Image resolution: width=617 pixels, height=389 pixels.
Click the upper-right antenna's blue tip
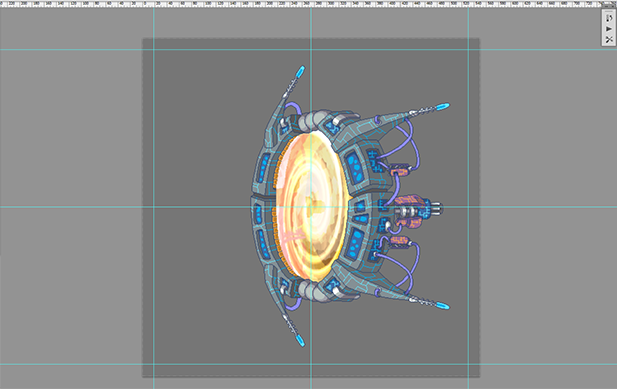[443, 106]
